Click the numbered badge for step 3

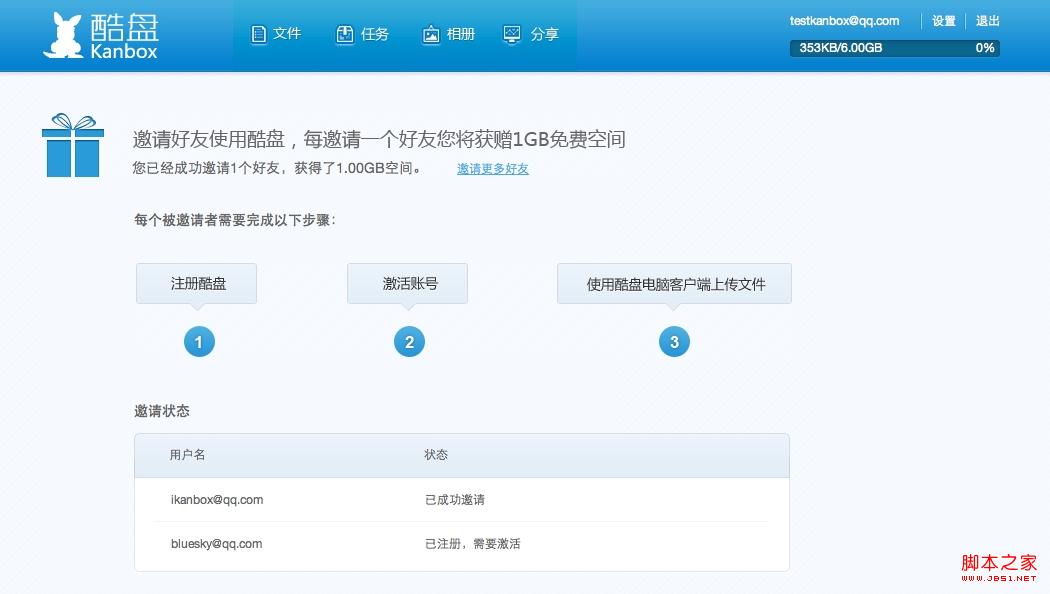pyautogui.click(x=674, y=341)
